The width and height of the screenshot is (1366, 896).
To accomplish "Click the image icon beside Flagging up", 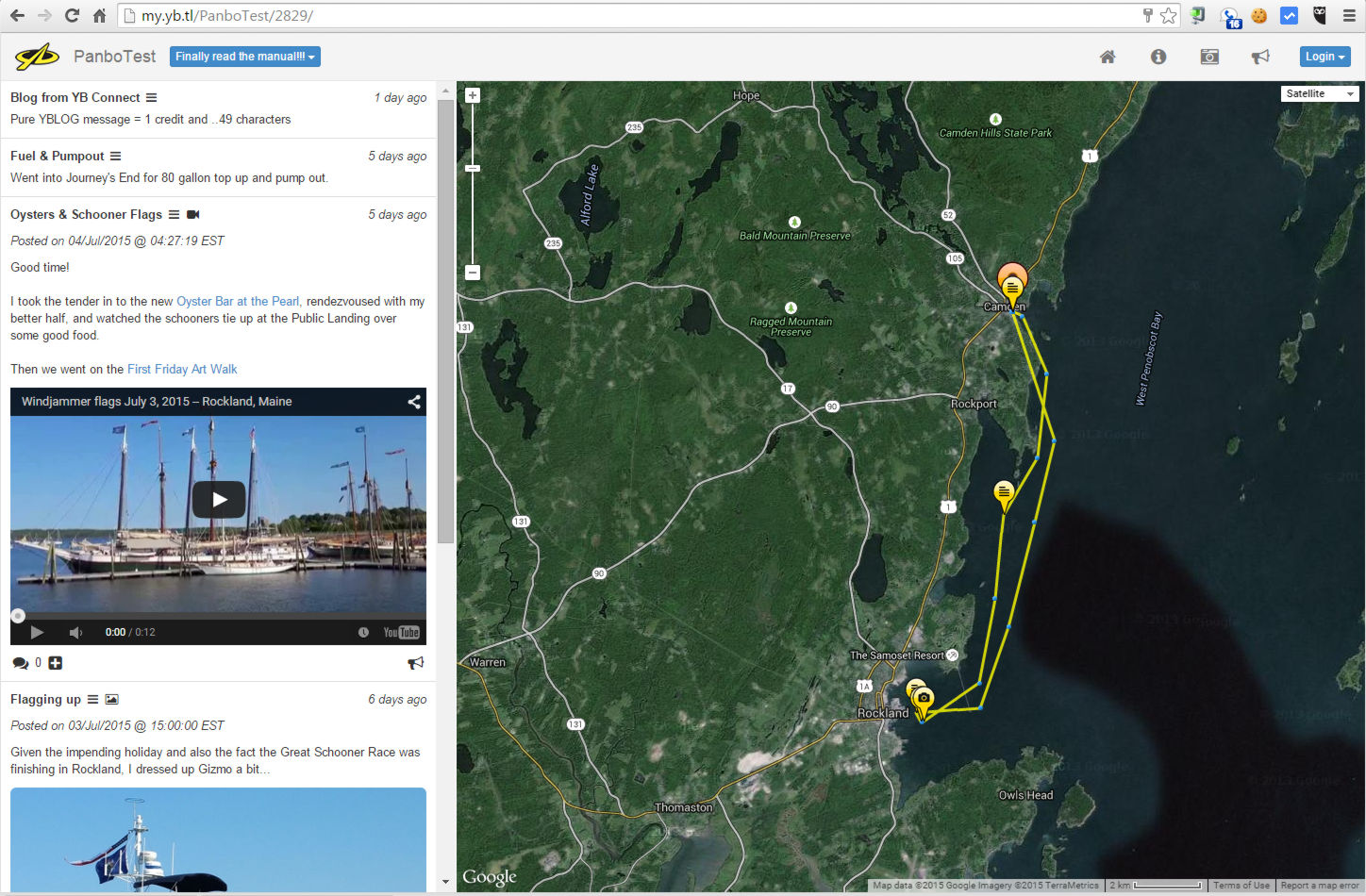I will coord(111,699).
